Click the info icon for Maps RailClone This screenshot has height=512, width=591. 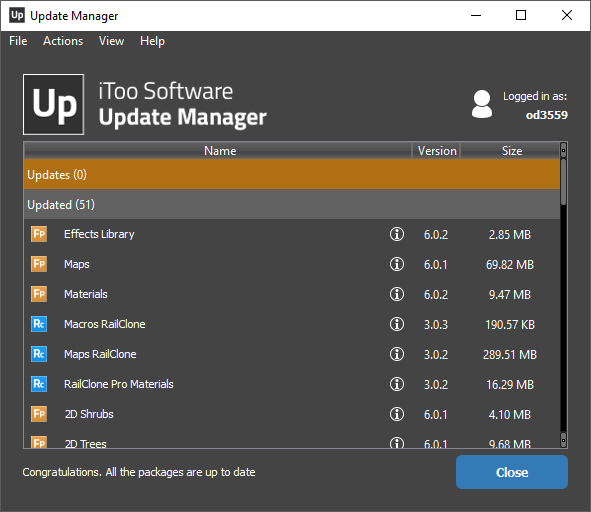(397, 354)
